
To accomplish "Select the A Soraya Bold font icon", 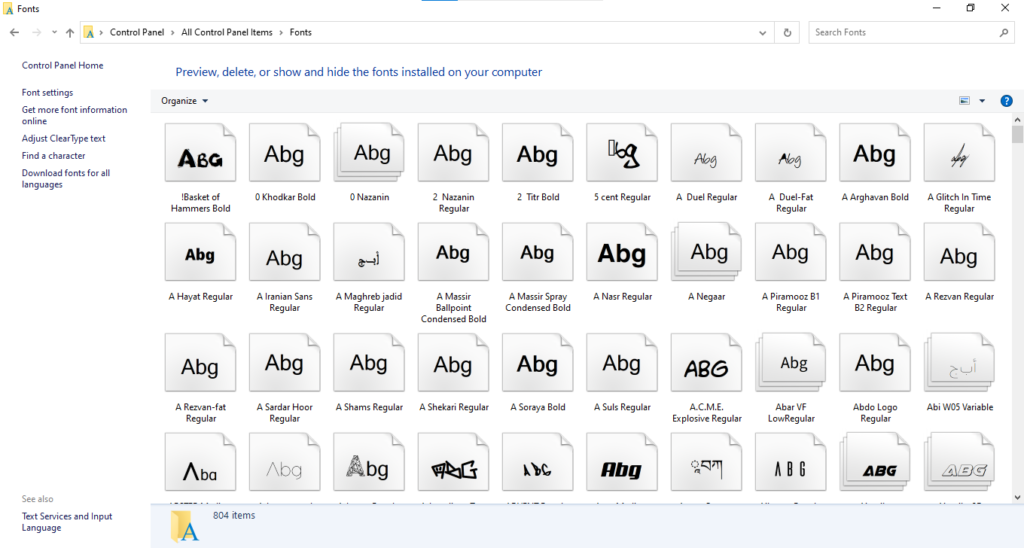I will tap(537, 363).
